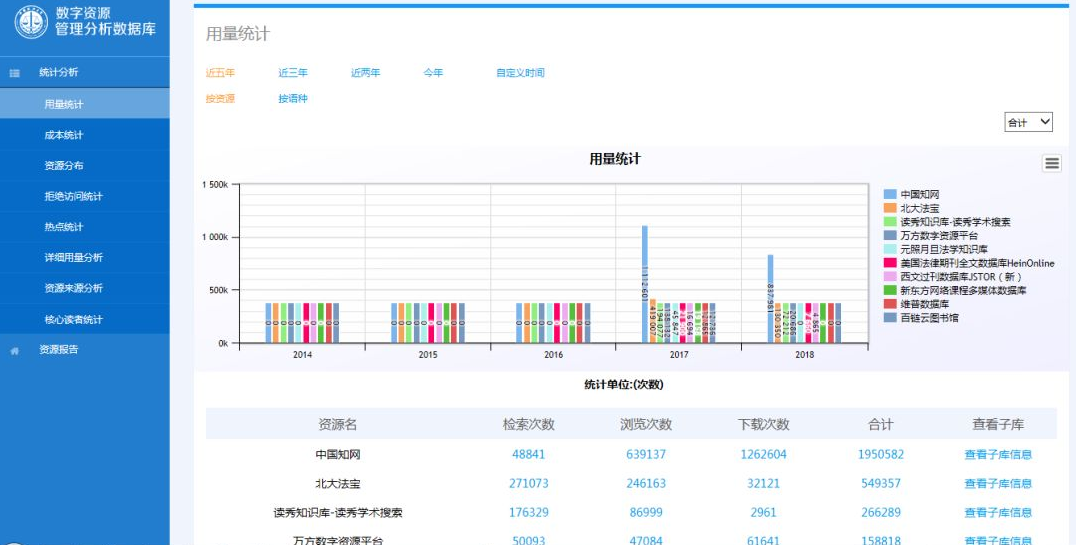Click the home icon beside 资源报告
Screen dimensions: 1076x545
pos(14,351)
